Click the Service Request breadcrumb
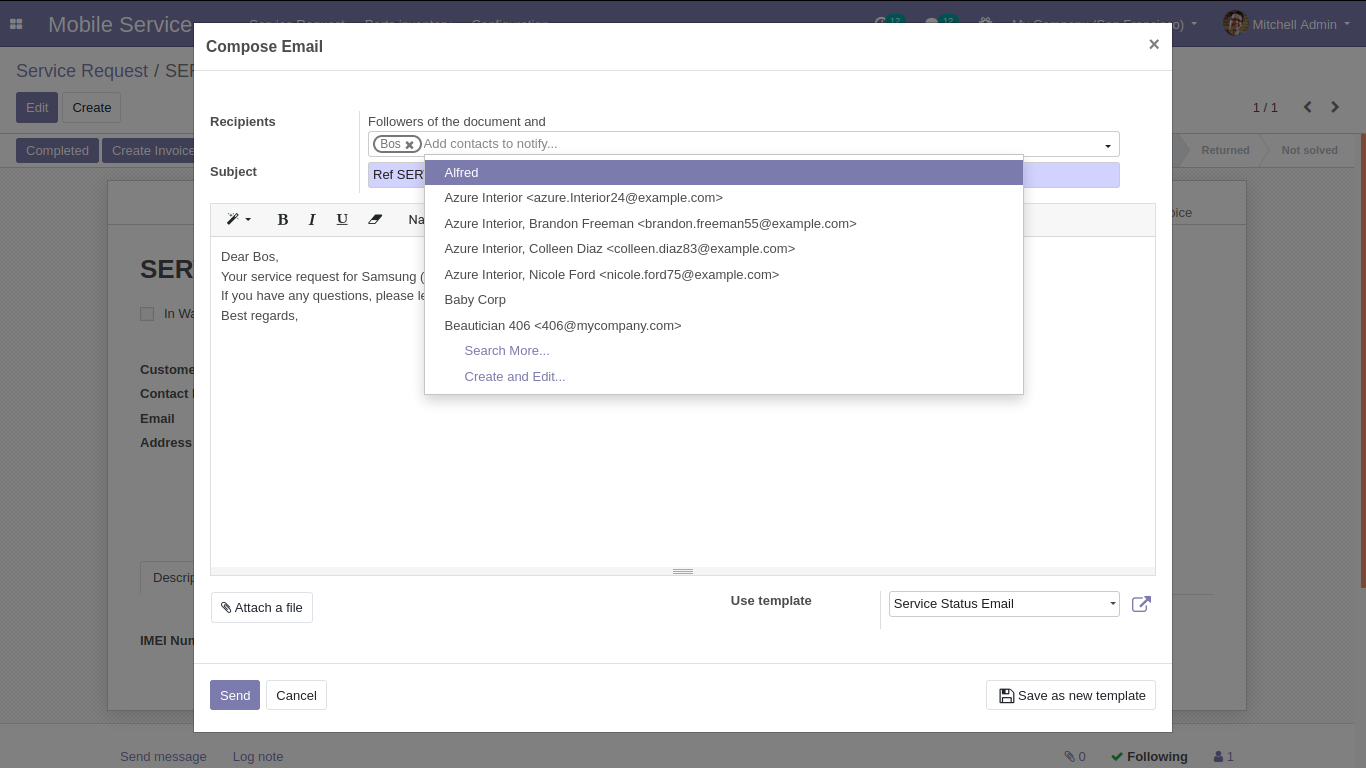 pyautogui.click(x=82, y=71)
